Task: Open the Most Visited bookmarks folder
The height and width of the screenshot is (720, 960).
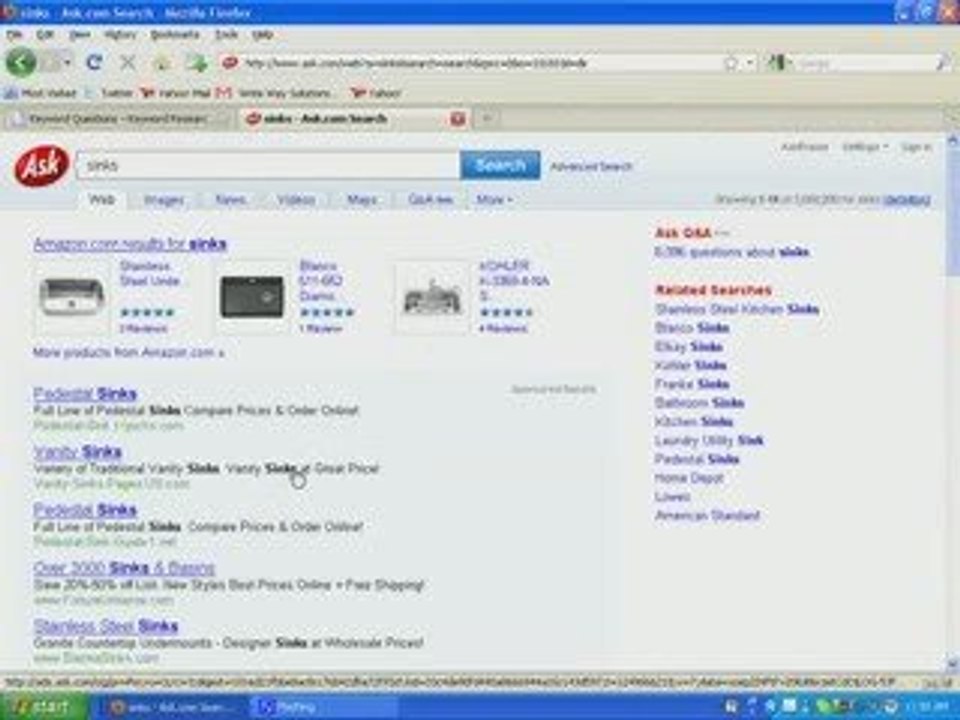Action: pos(40,93)
